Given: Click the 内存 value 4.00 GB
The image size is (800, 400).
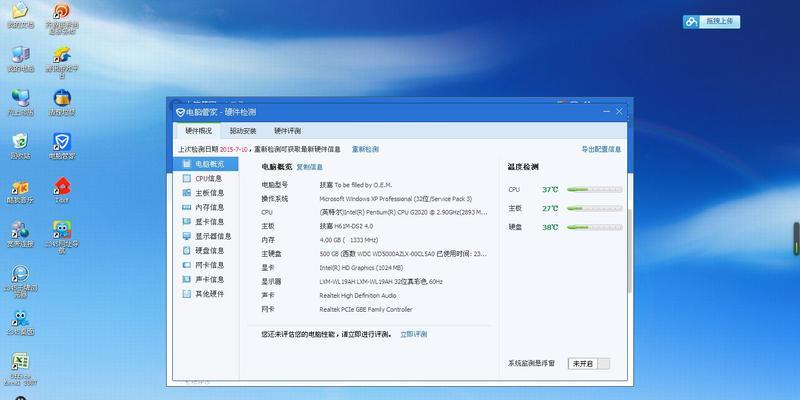Looking at the screenshot, I should (348, 240).
